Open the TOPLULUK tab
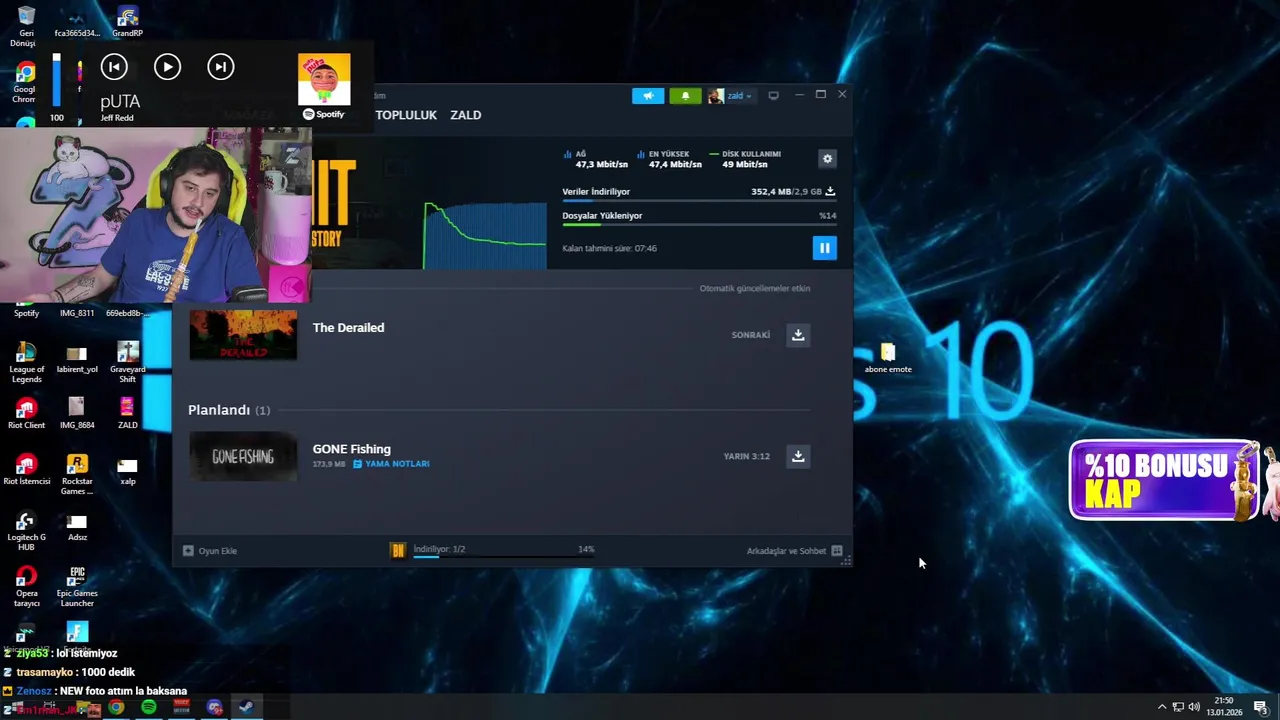Screen dimensions: 1280x720 406,115
